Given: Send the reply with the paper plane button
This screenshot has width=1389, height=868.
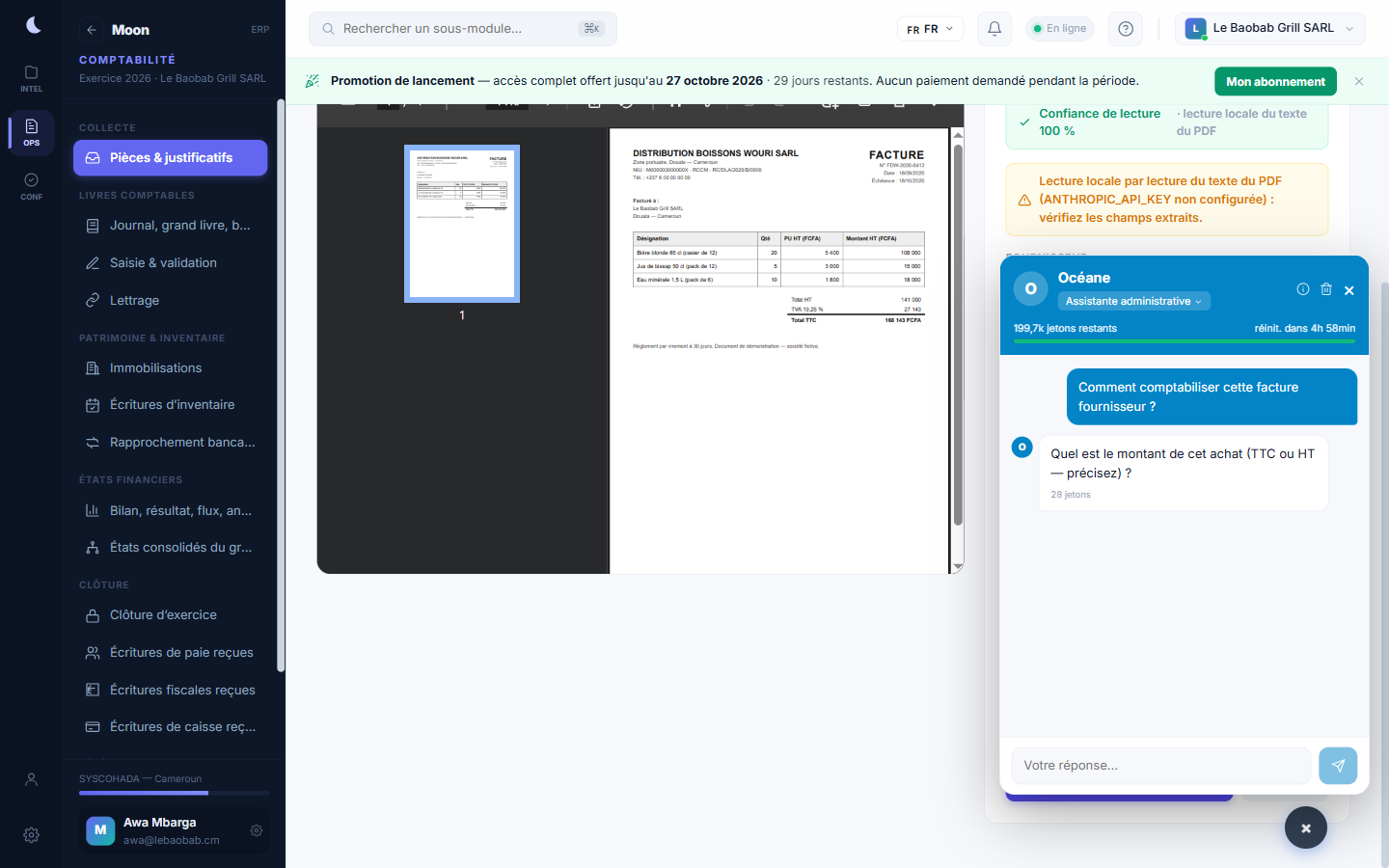Looking at the screenshot, I should (1338, 766).
